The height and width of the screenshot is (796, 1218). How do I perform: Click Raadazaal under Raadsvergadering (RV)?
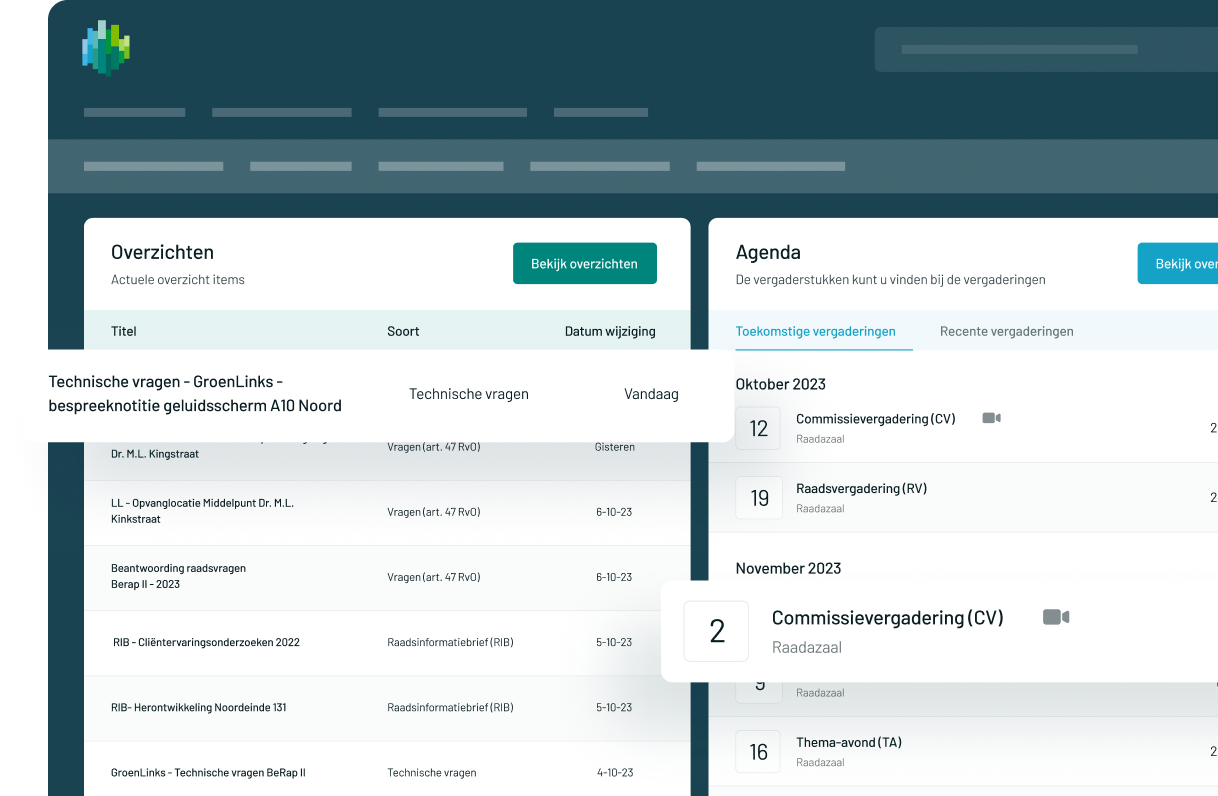click(820, 508)
